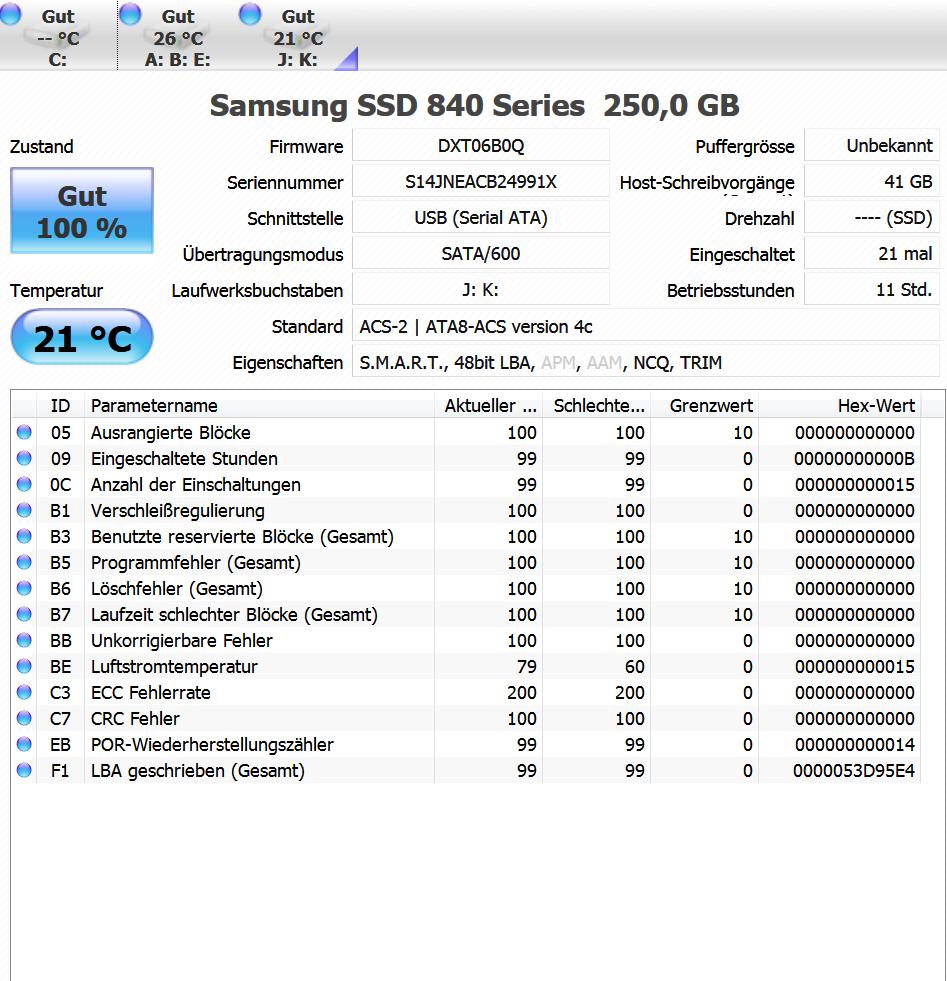This screenshot has width=947, height=981.
Task: Click the greyed-out AAM feature text
Action: (x=604, y=363)
